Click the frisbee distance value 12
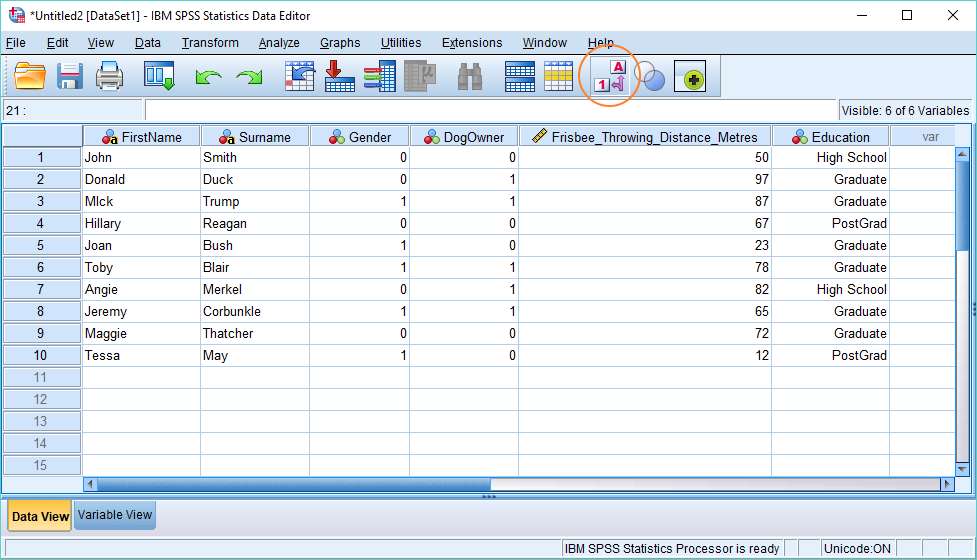 tap(645, 355)
